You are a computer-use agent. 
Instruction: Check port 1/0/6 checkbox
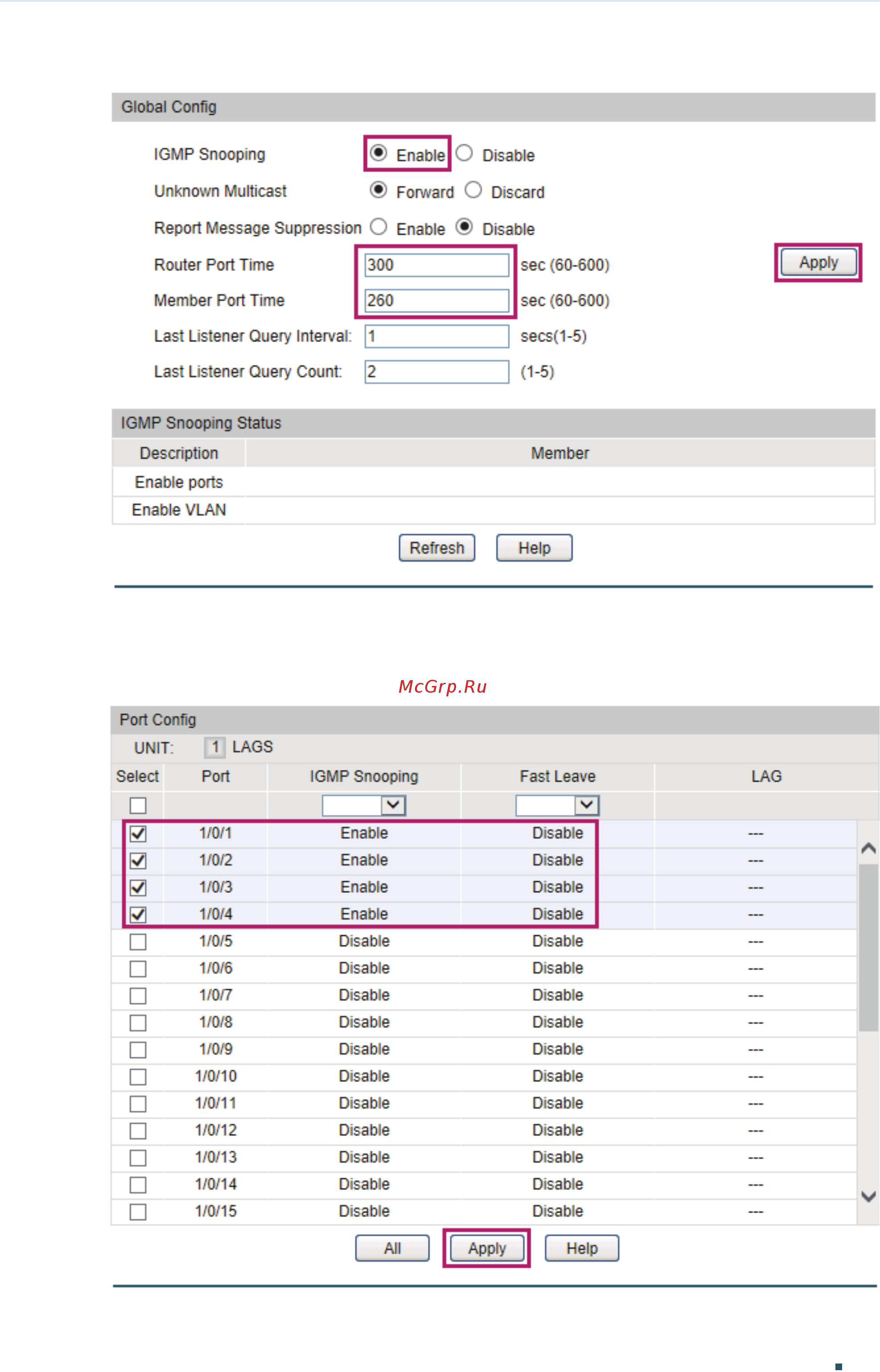[138, 968]
